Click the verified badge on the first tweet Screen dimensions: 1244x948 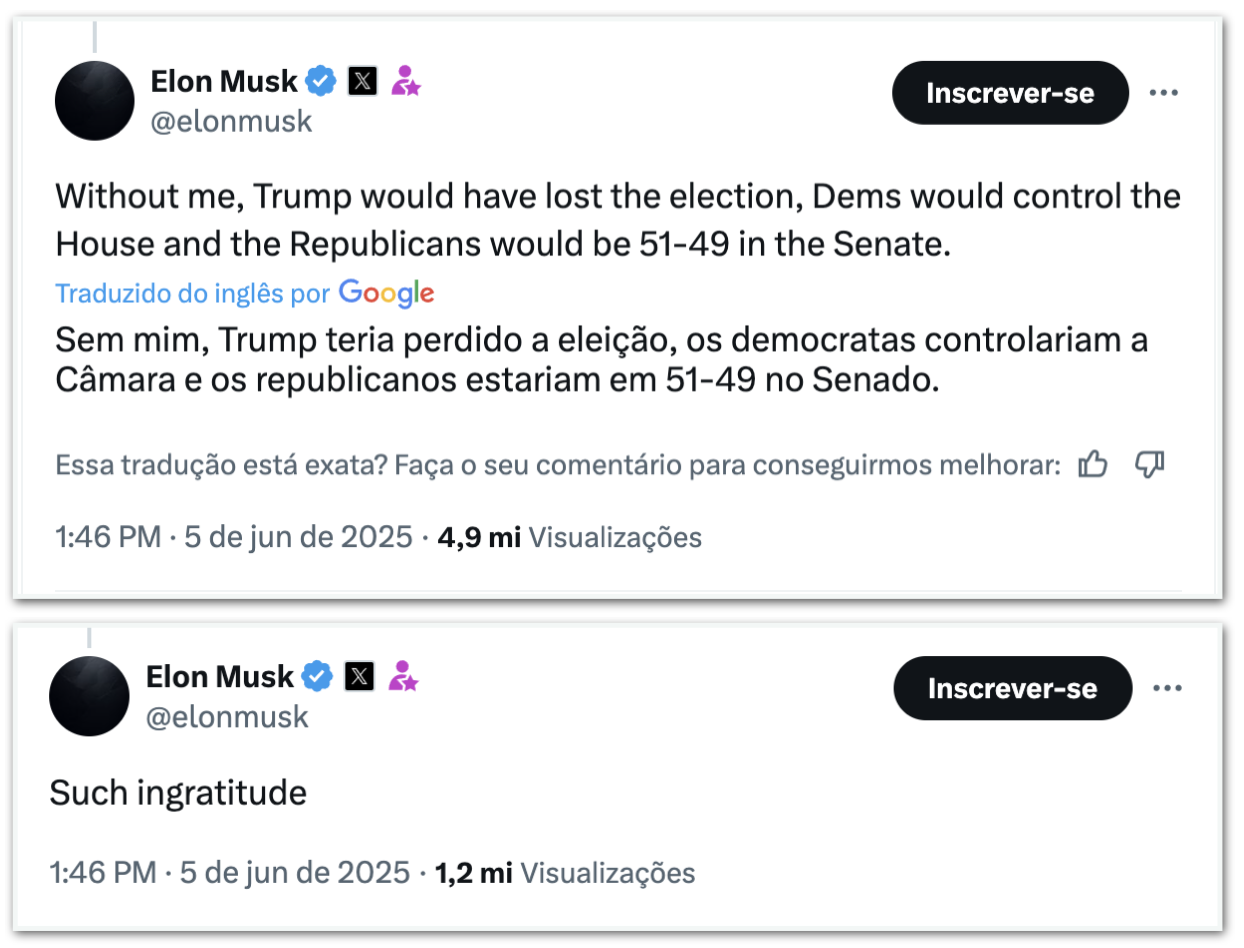(x=320, y=81)
